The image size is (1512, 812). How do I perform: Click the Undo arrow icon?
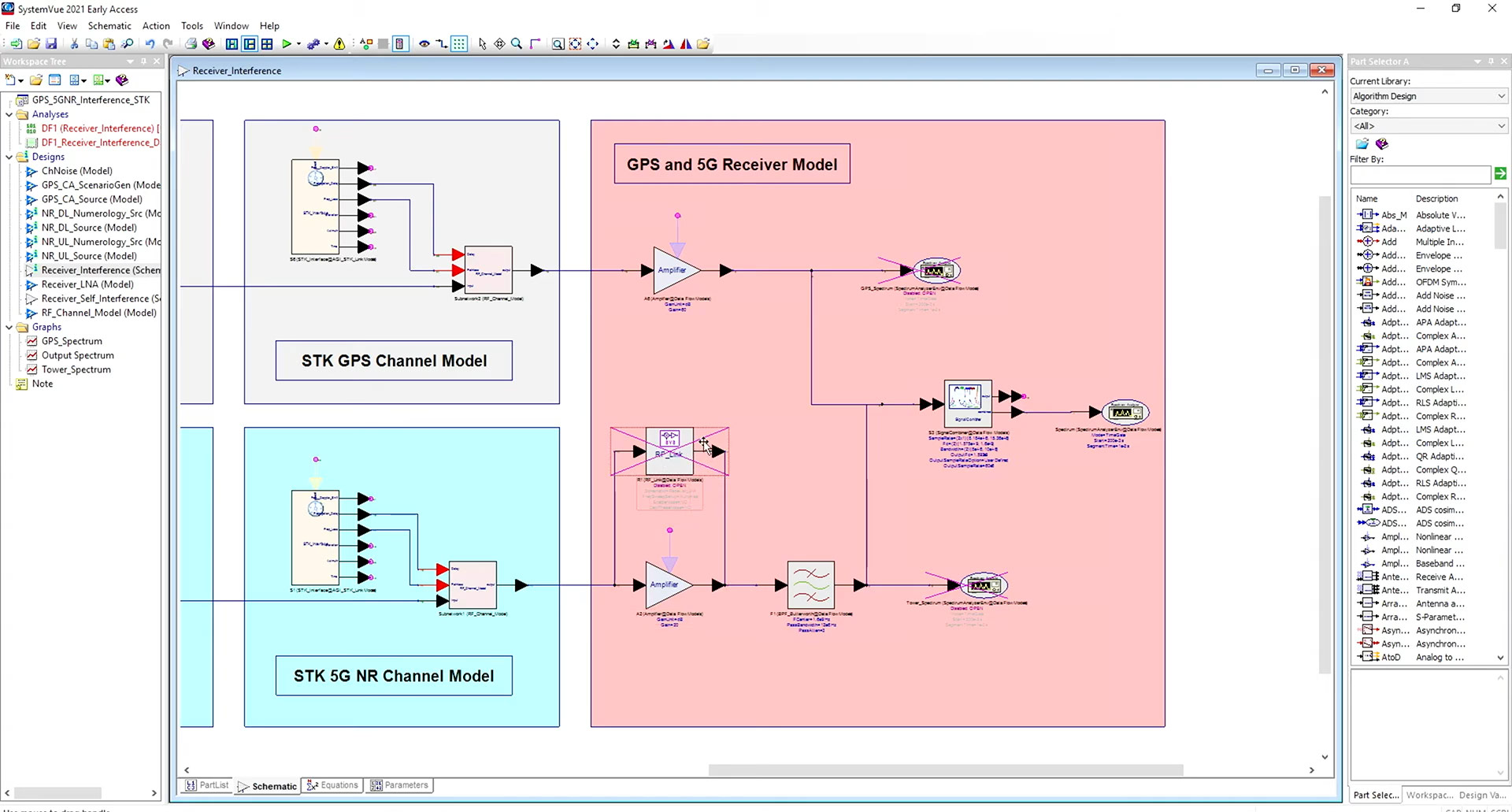point(150,44)
